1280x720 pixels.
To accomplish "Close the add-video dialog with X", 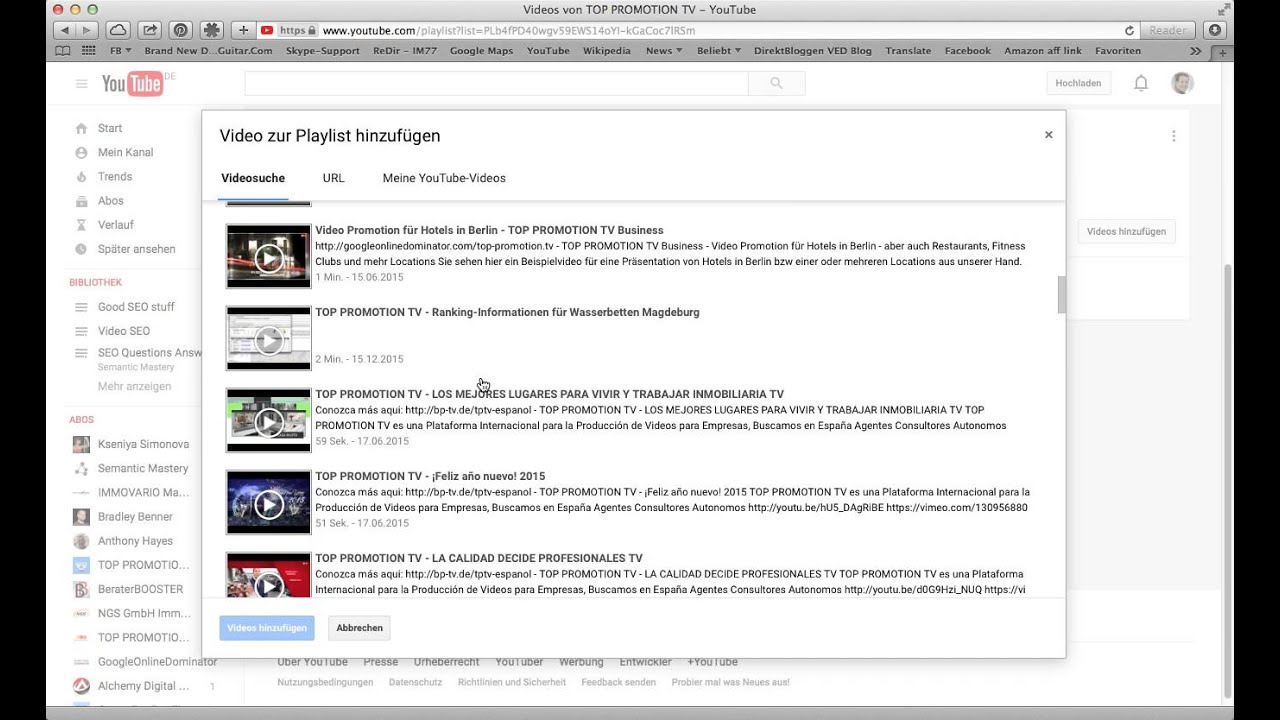I will click(x=1048, y=134).
